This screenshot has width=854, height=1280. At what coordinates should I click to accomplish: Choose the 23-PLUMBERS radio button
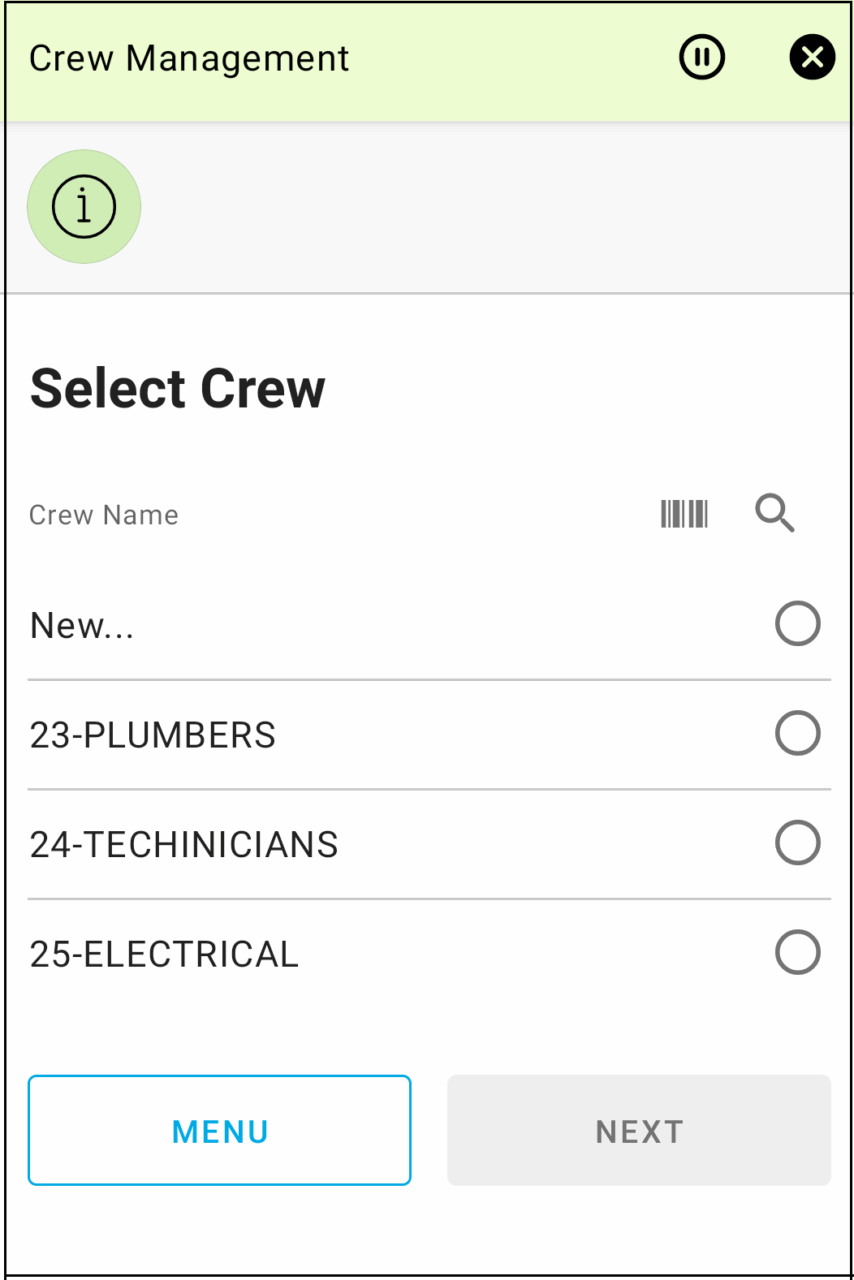797,734
